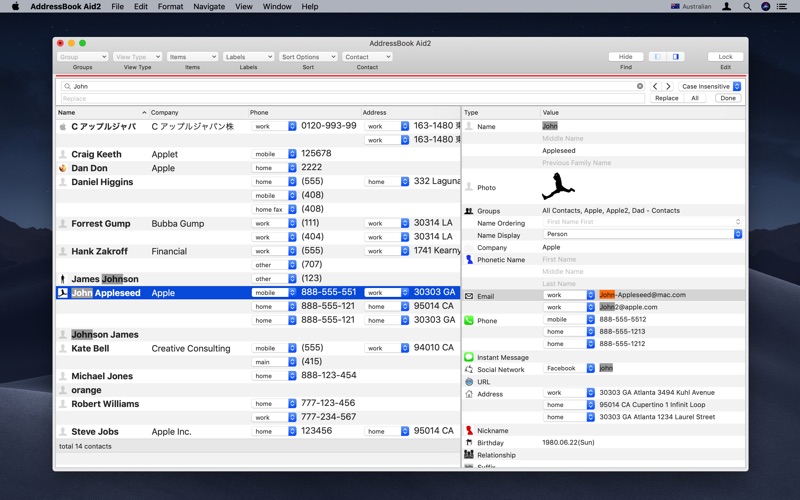800x500 pixels.
Task: Open the View Type dropdown
Action: pos(137,57)
